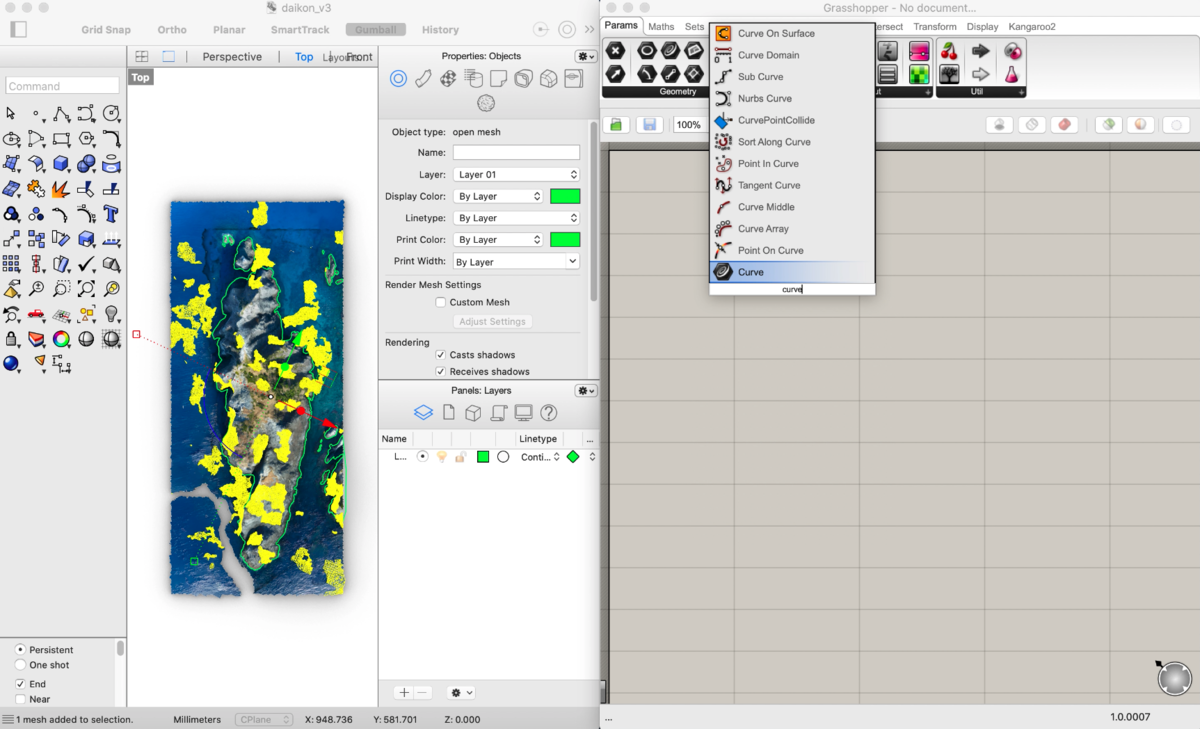Click the Command input field
The image size is (1200, 729).
[x=62, y=86]
